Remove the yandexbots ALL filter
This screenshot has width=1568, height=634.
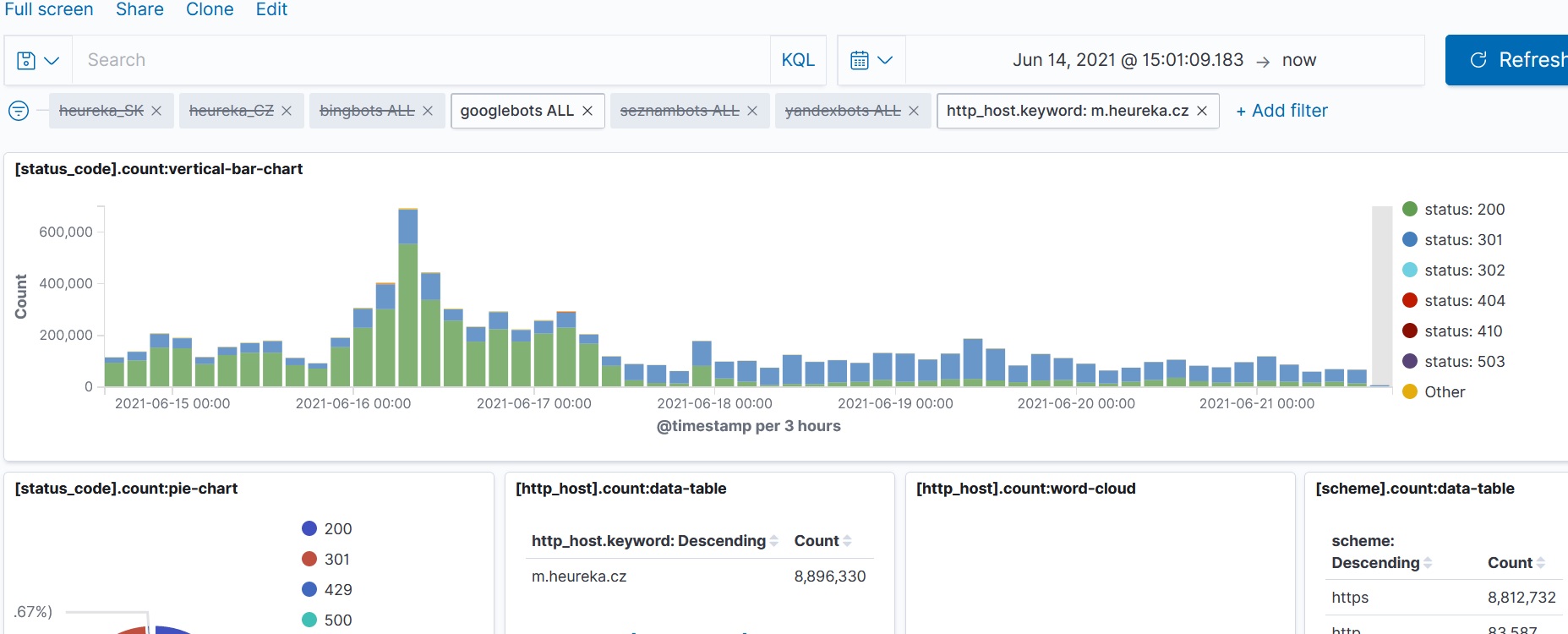pyautogui.click(x=914, y=111)
